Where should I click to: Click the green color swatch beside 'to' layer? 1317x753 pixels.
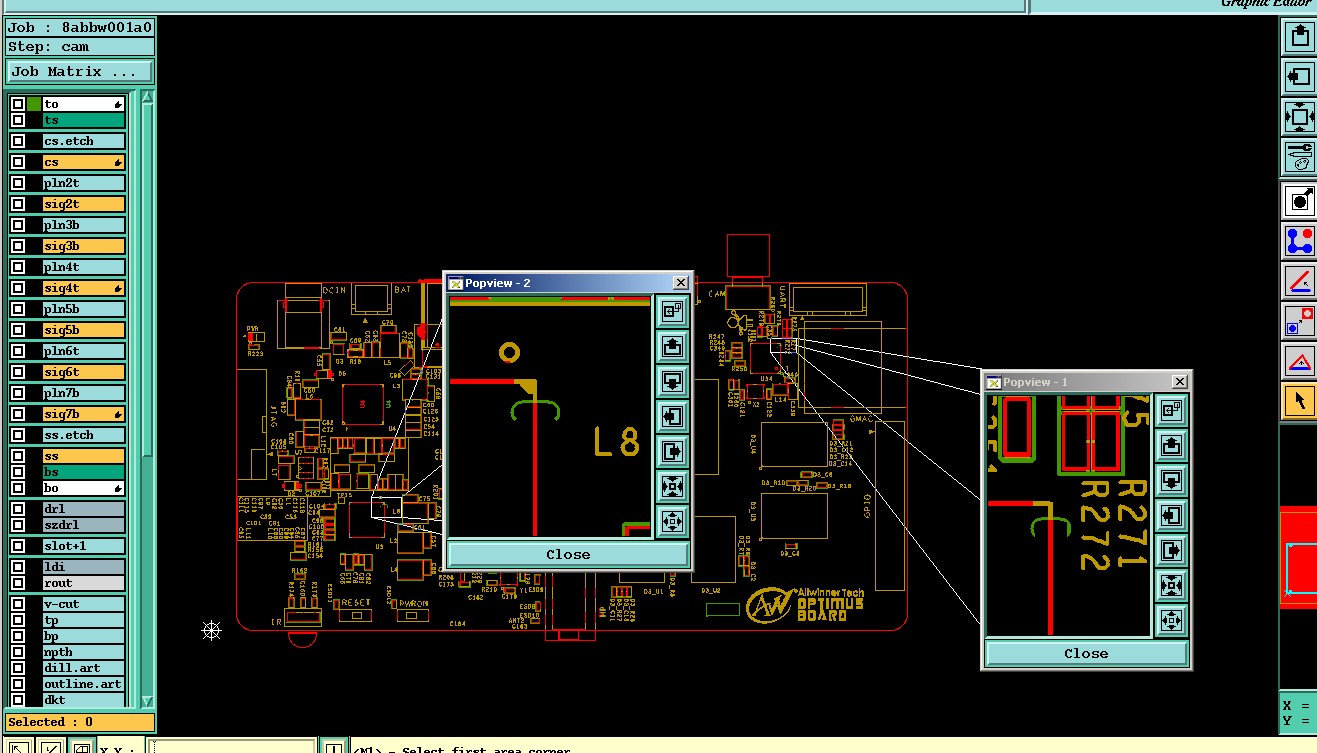pos(34,104)
